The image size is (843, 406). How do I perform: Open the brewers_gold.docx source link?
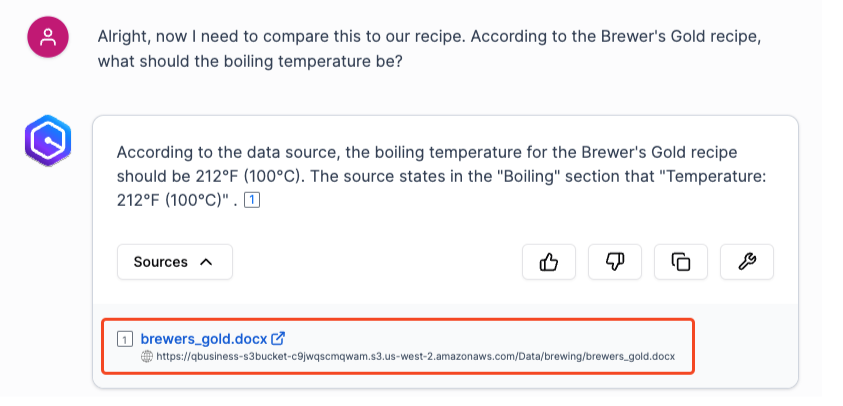tap(205, 338)
